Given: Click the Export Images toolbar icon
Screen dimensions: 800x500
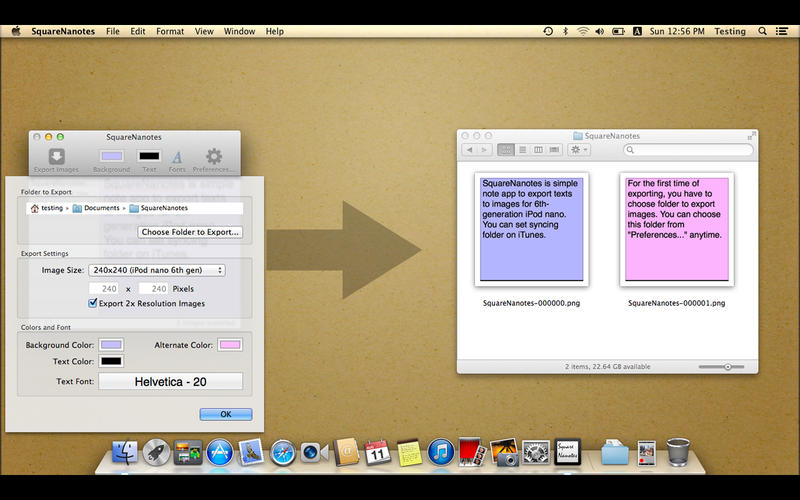Looking at the screenshot, I should pyautogui.click(x=56, y=156).
